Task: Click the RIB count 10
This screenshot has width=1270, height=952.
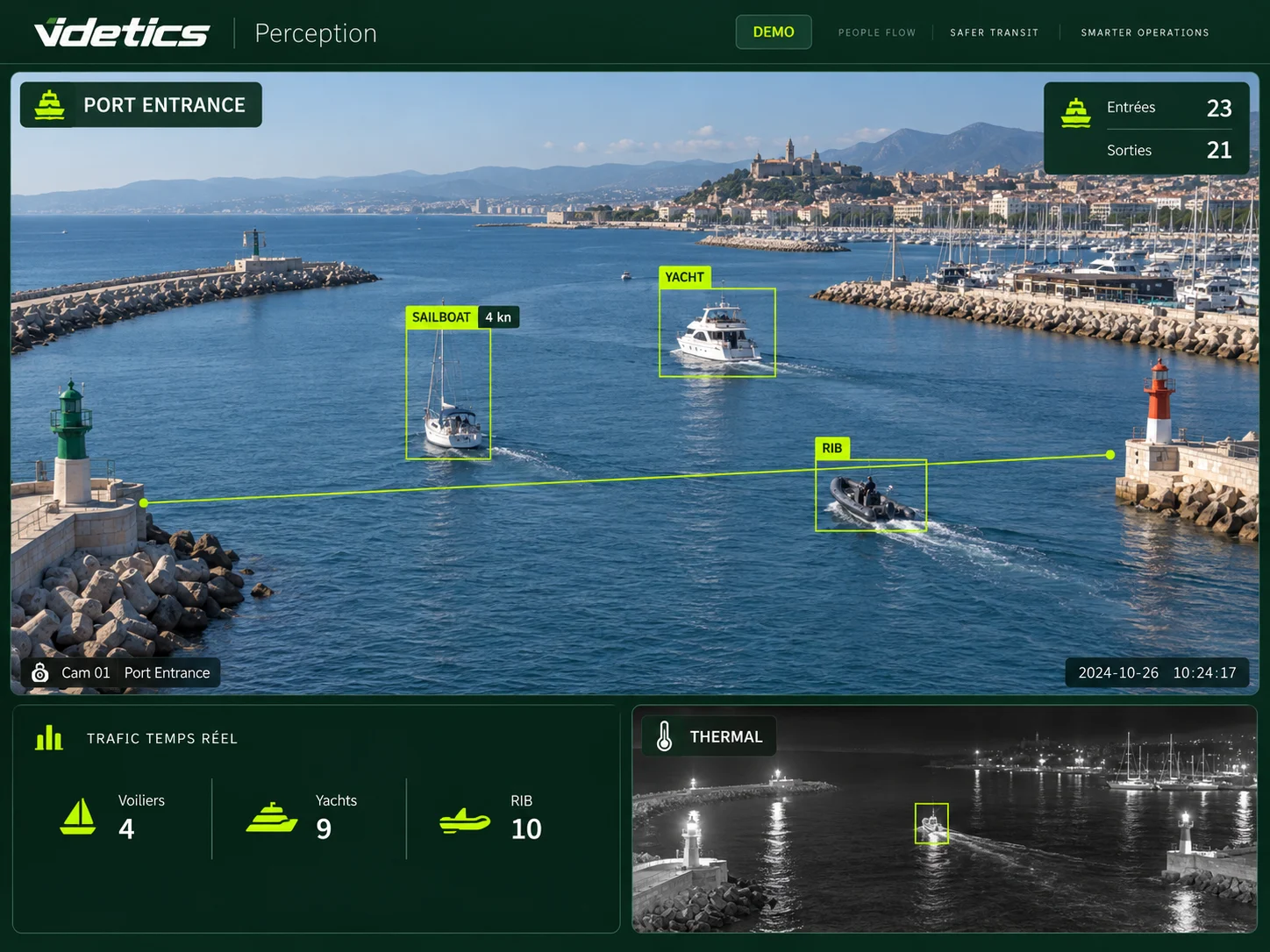Action: click(x=526, y=828)
